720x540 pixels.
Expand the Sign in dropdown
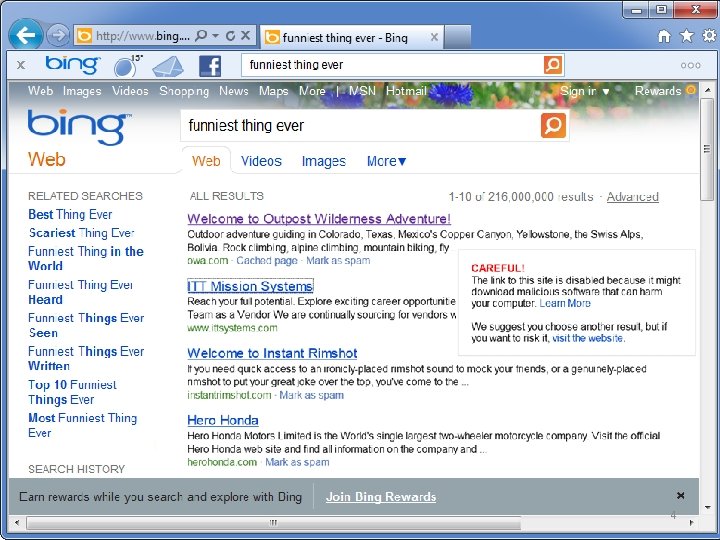tap(585, 91)
